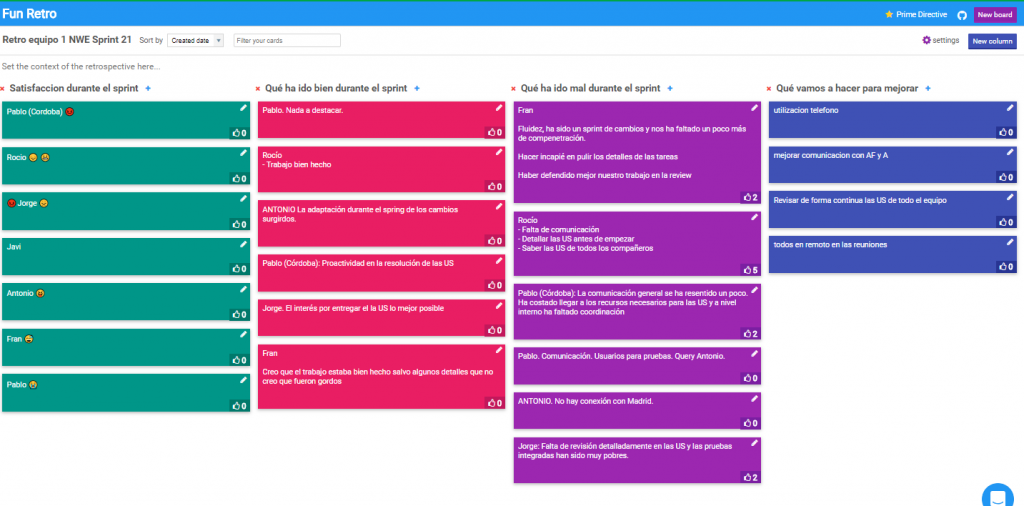The width and height of the screenshot is (1024, 506).
Task: Remove 'Qué ha ido bien durante el sprint' column
Action: (257, 89)
